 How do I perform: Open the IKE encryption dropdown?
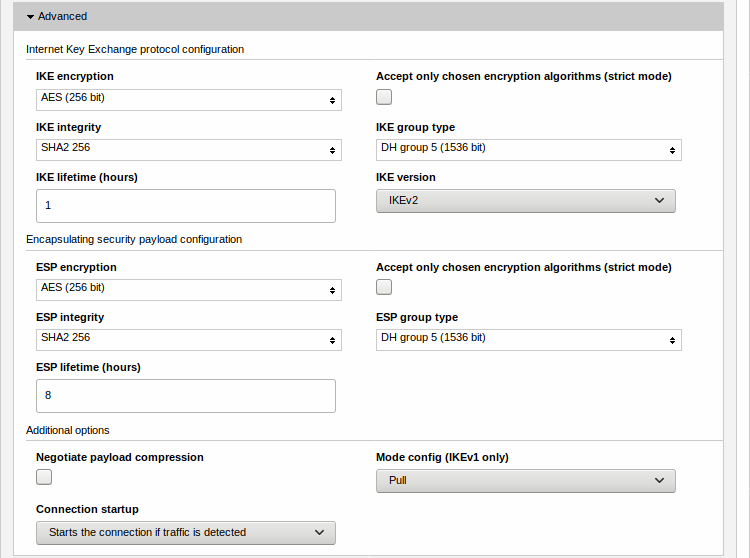tap(188, 99)
